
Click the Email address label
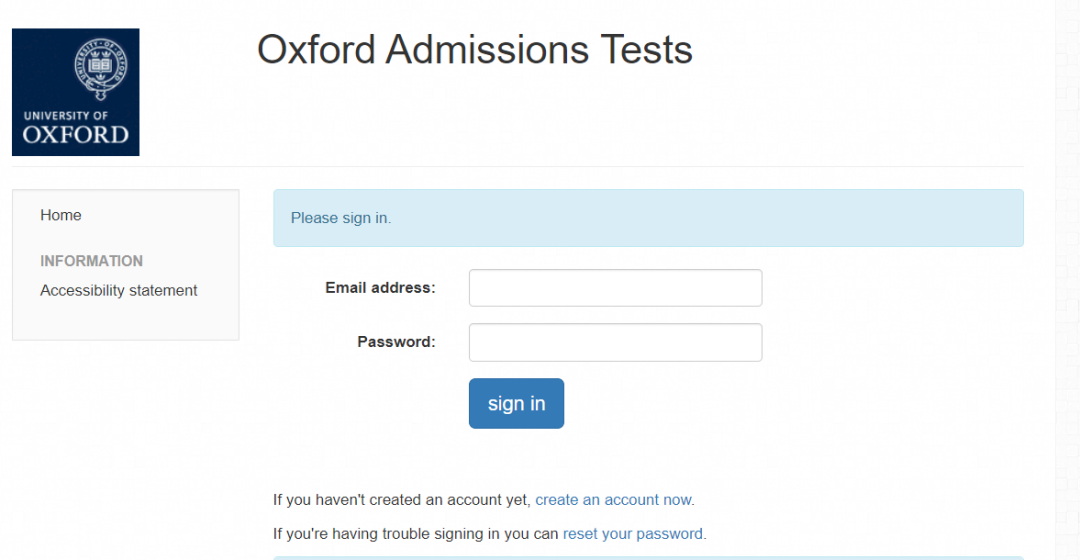[380, 288]
